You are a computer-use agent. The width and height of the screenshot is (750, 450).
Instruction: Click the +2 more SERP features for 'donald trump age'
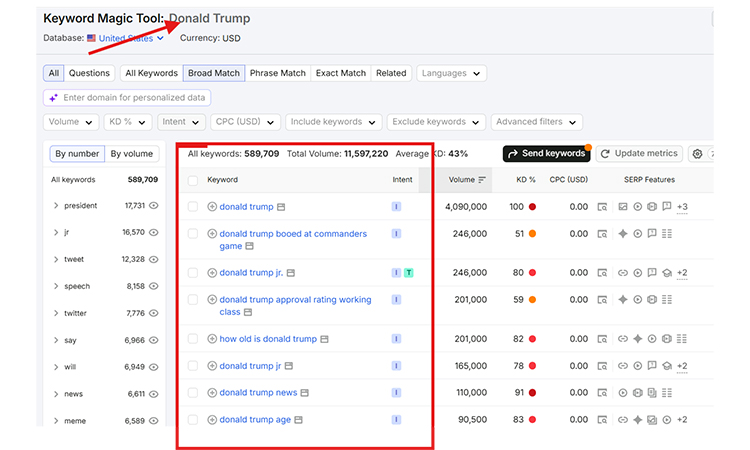coord(682,419)
